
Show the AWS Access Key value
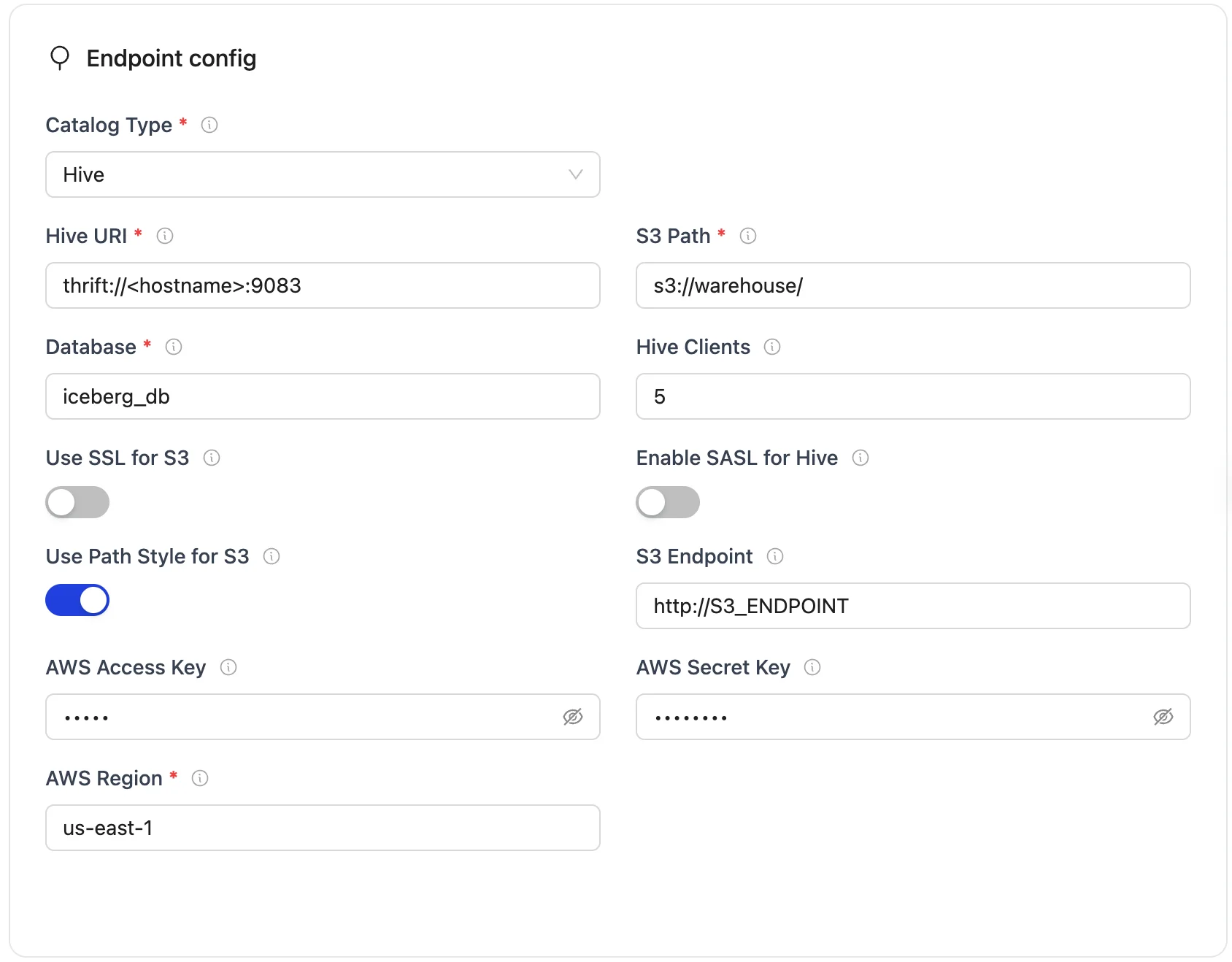click(573, 717)
